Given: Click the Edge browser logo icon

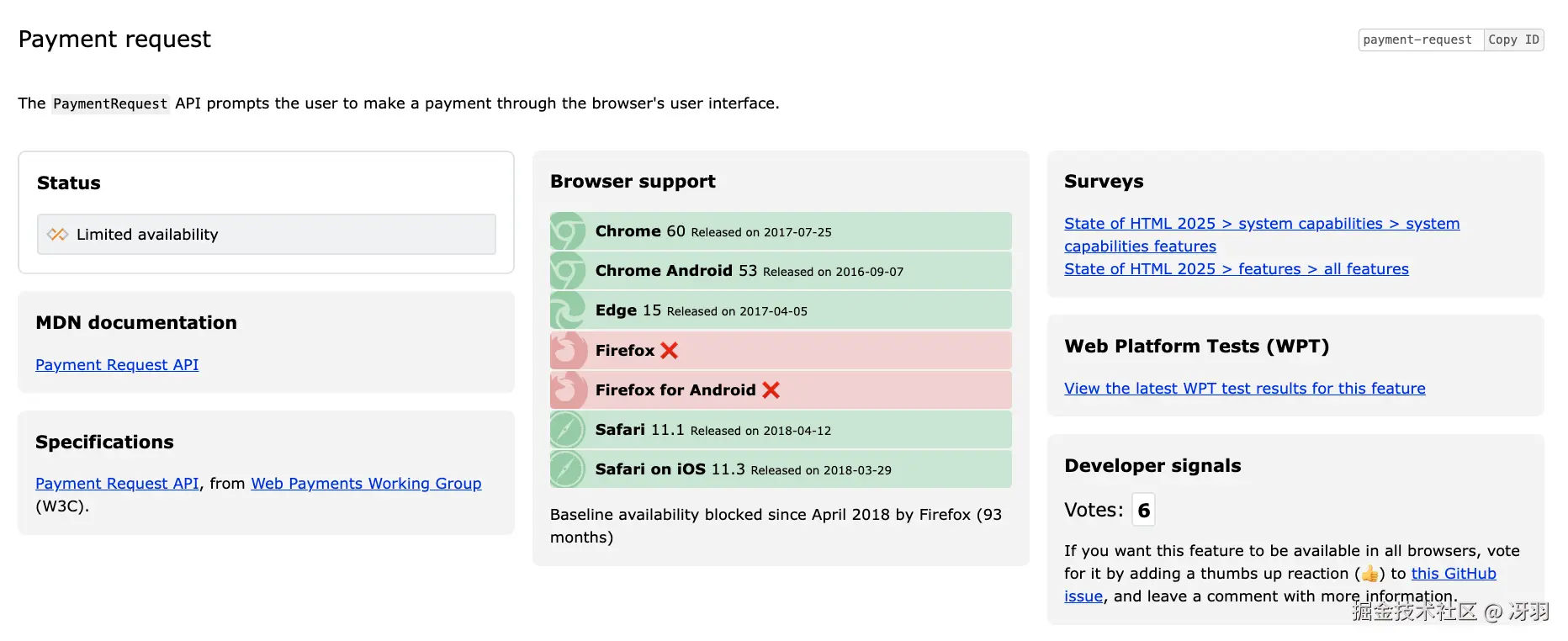Looking at the screenshot, I should point(568,310).
